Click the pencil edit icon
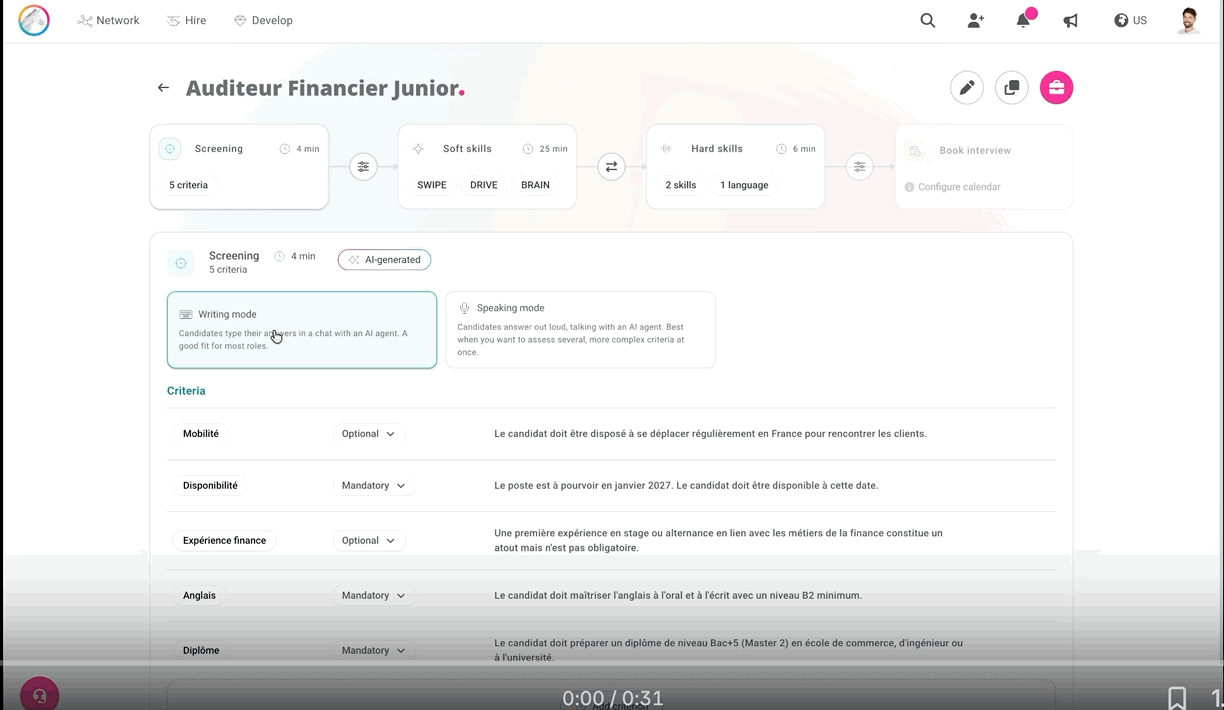1224x710 pixels. pyautogui.click(x=967, y=88)
